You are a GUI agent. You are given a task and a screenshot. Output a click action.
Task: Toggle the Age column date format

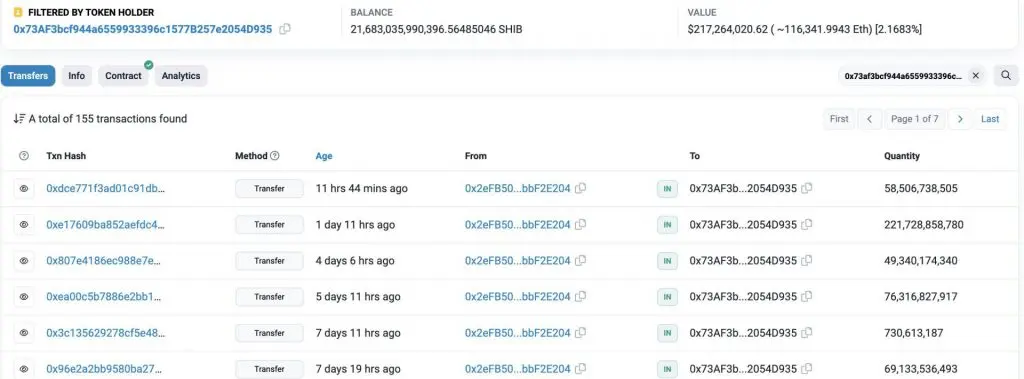coord(324,156)
